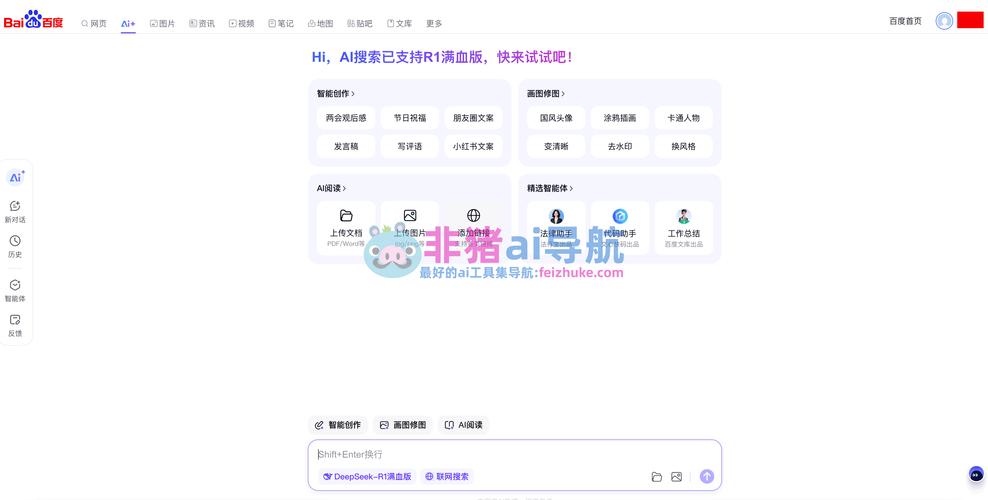Screen dimensions: 988x500
Task: Open the 法律助手 agent
Action: (x=556, y=228)
